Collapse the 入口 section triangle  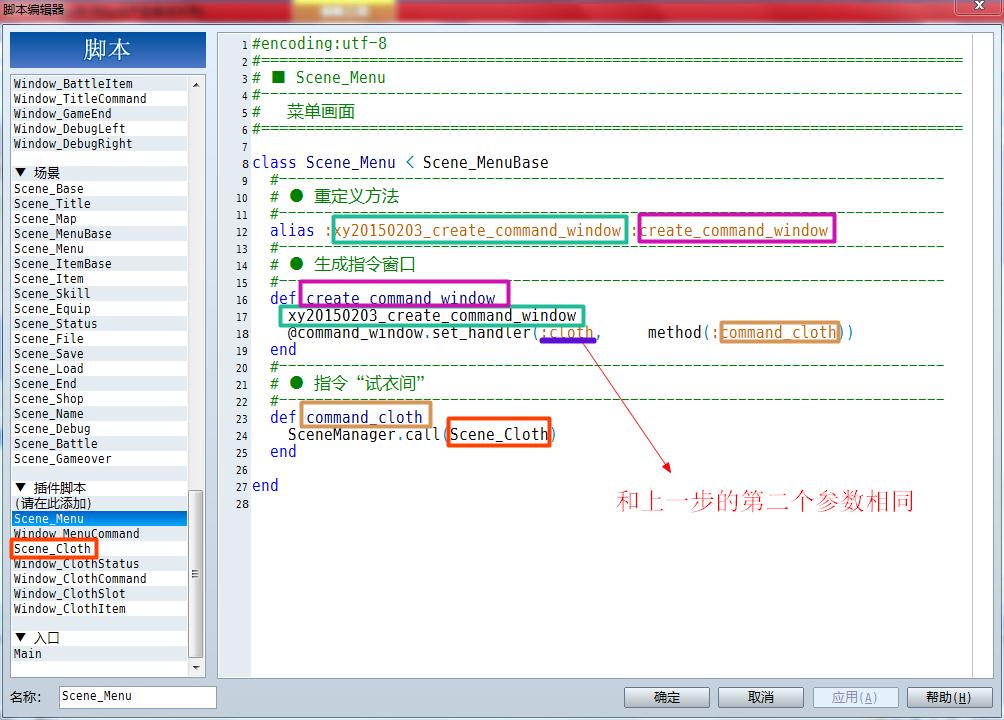point(20,637)
